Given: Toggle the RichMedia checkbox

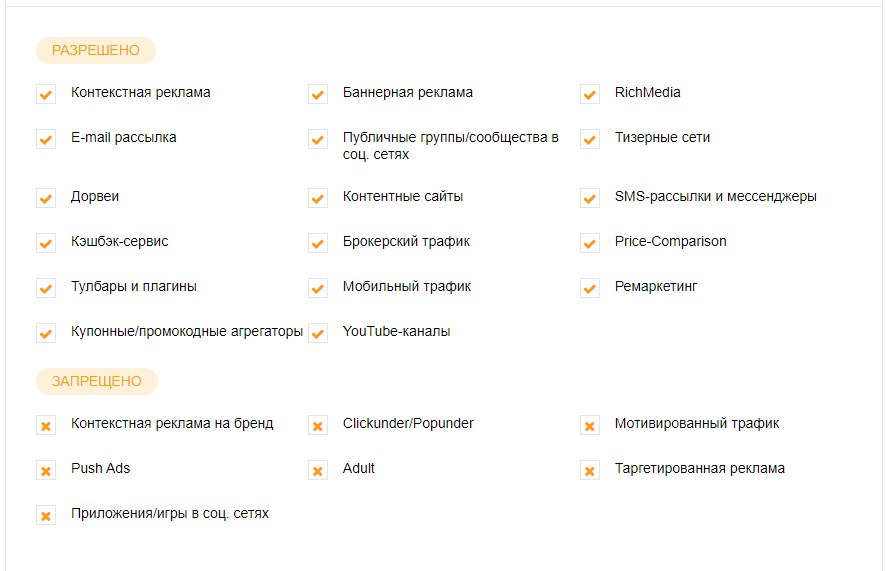Looking at the screenshot, I should (x=590, y=94).
